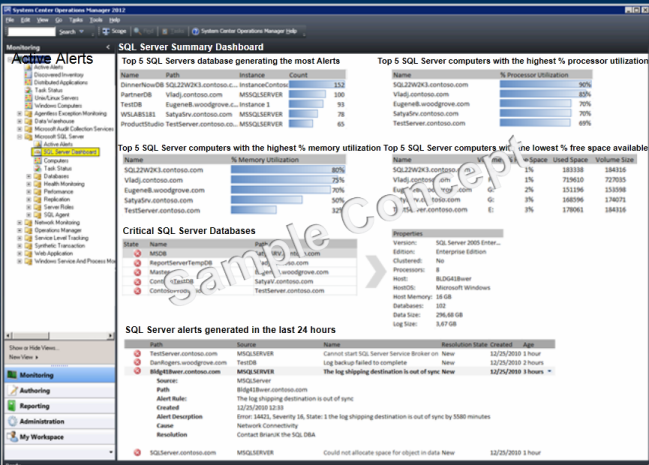Click DanRogers.woodgrove.com alert error icon
Screen dimensions: 649x465
click(137, 362)
